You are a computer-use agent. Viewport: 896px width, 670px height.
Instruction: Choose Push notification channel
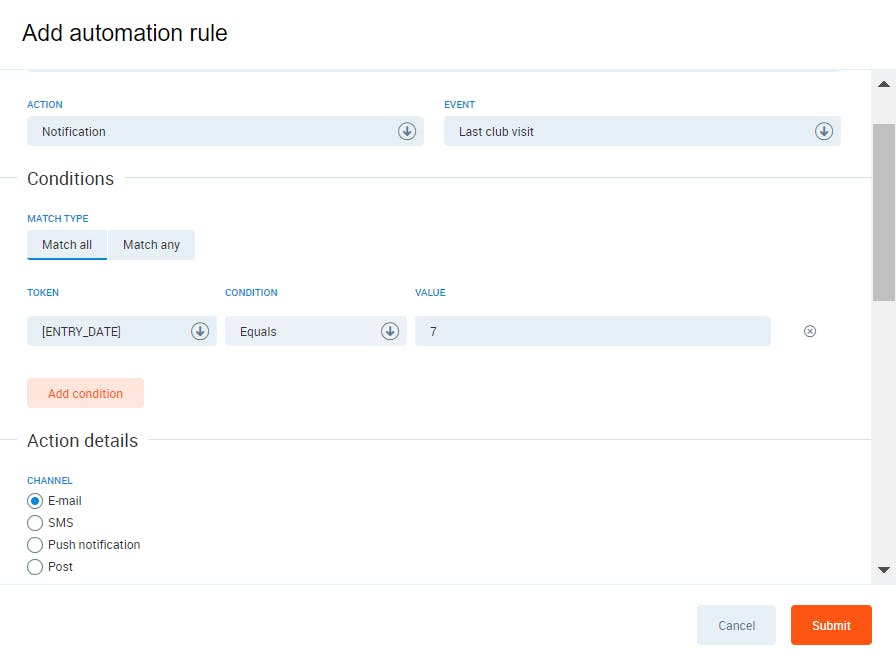click(x=35, y=545)
